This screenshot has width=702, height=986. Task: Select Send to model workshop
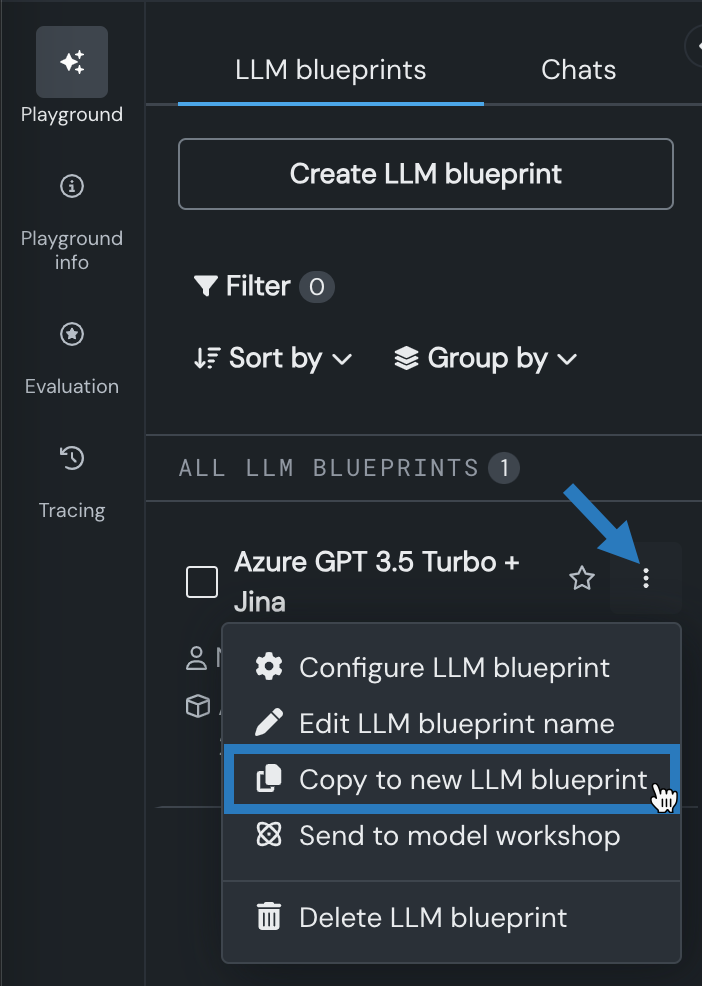pos(459,836)
